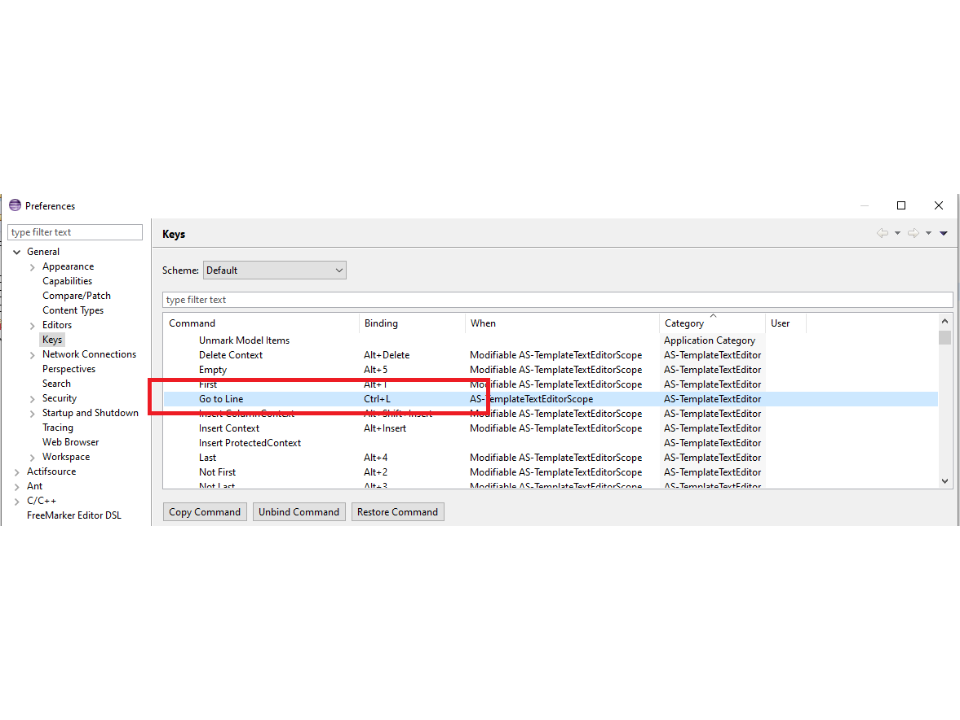Click the Eclipse Preferences window icon
The image size is (960, 720).
pos(15,206)
